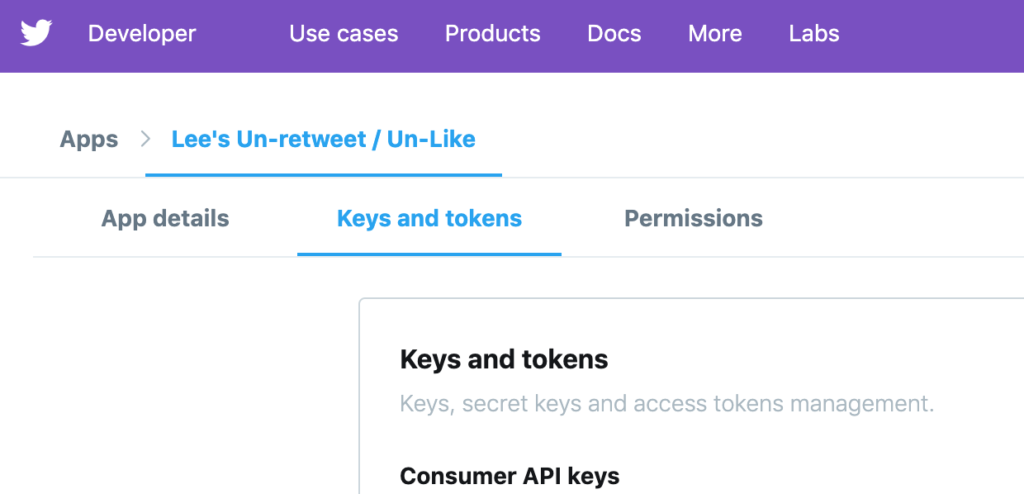Click the Consumer API keys heading
1024x494 pixels.
coord(509,476)
